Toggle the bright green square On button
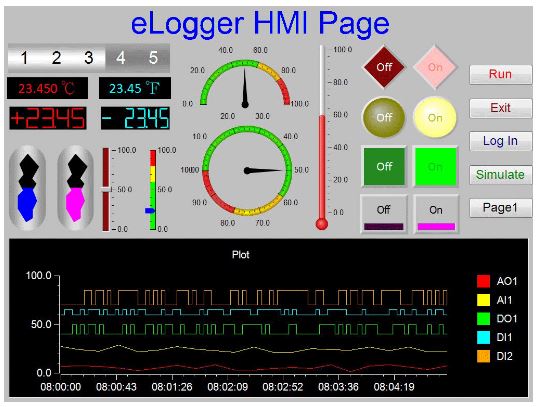 point(435,166)
